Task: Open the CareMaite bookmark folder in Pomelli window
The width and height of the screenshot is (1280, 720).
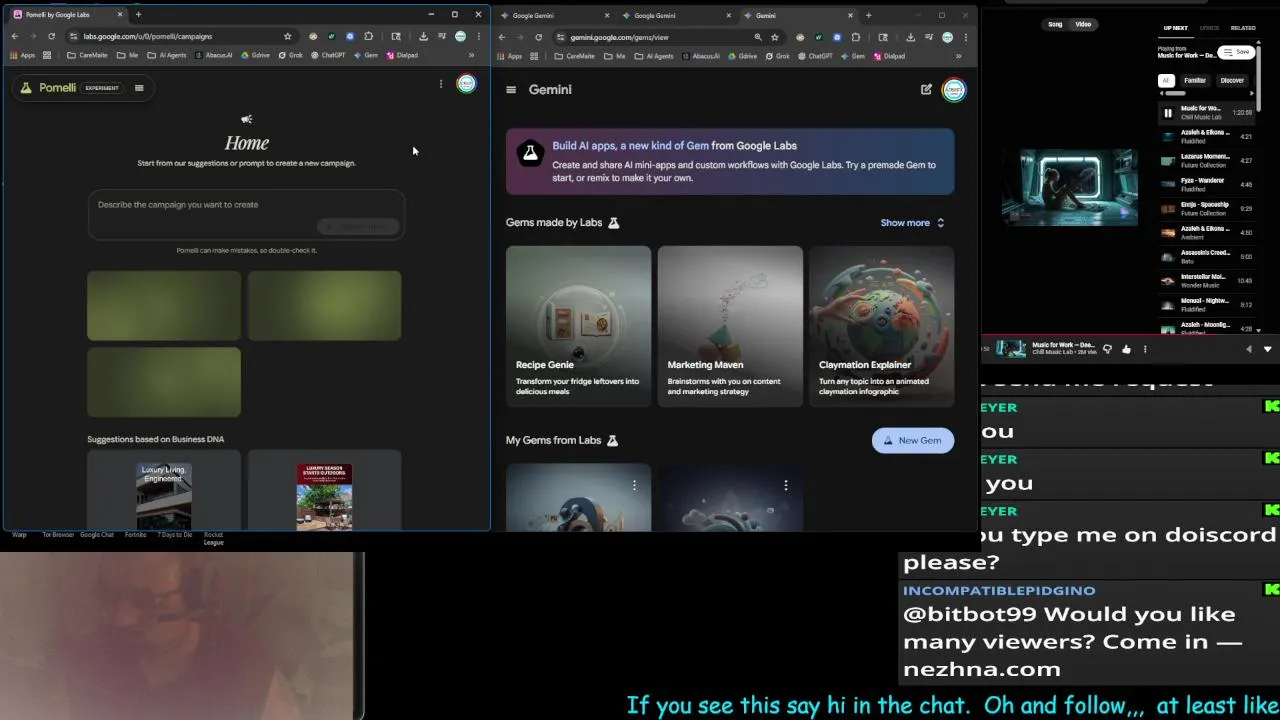Action: [x=87, y=55]
